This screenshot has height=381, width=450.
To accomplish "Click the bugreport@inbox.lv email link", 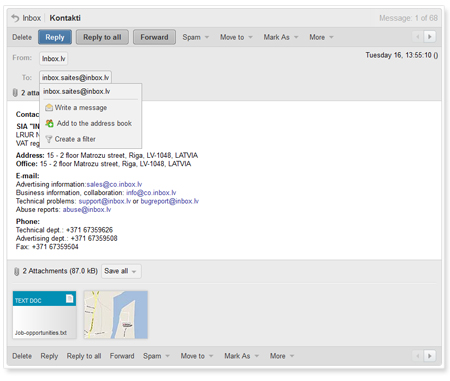I will [x=169, y=201].
